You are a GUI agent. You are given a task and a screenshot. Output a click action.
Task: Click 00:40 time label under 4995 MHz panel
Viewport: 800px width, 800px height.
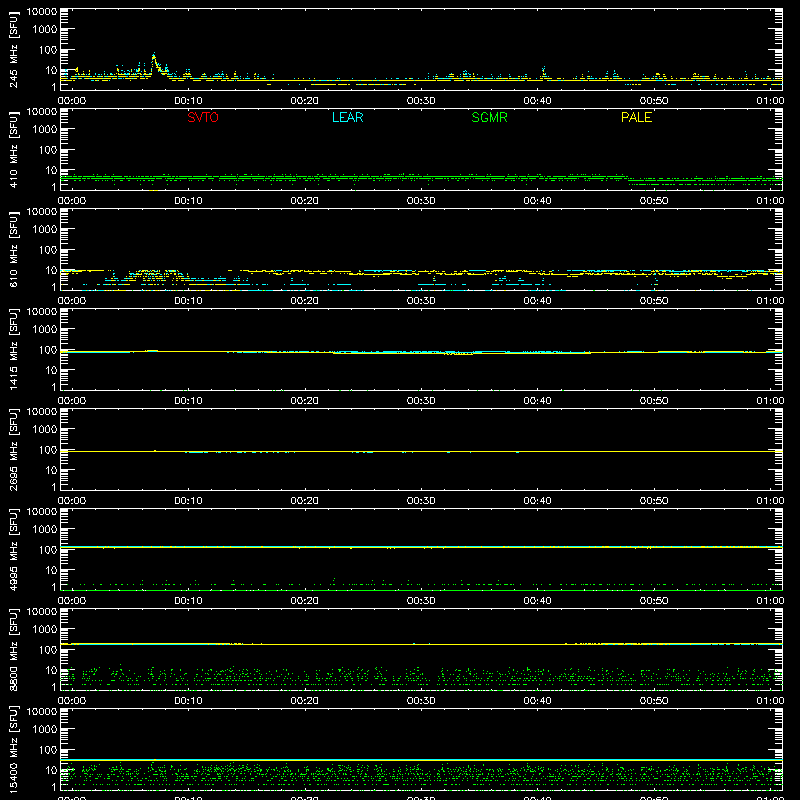point(537,601)
